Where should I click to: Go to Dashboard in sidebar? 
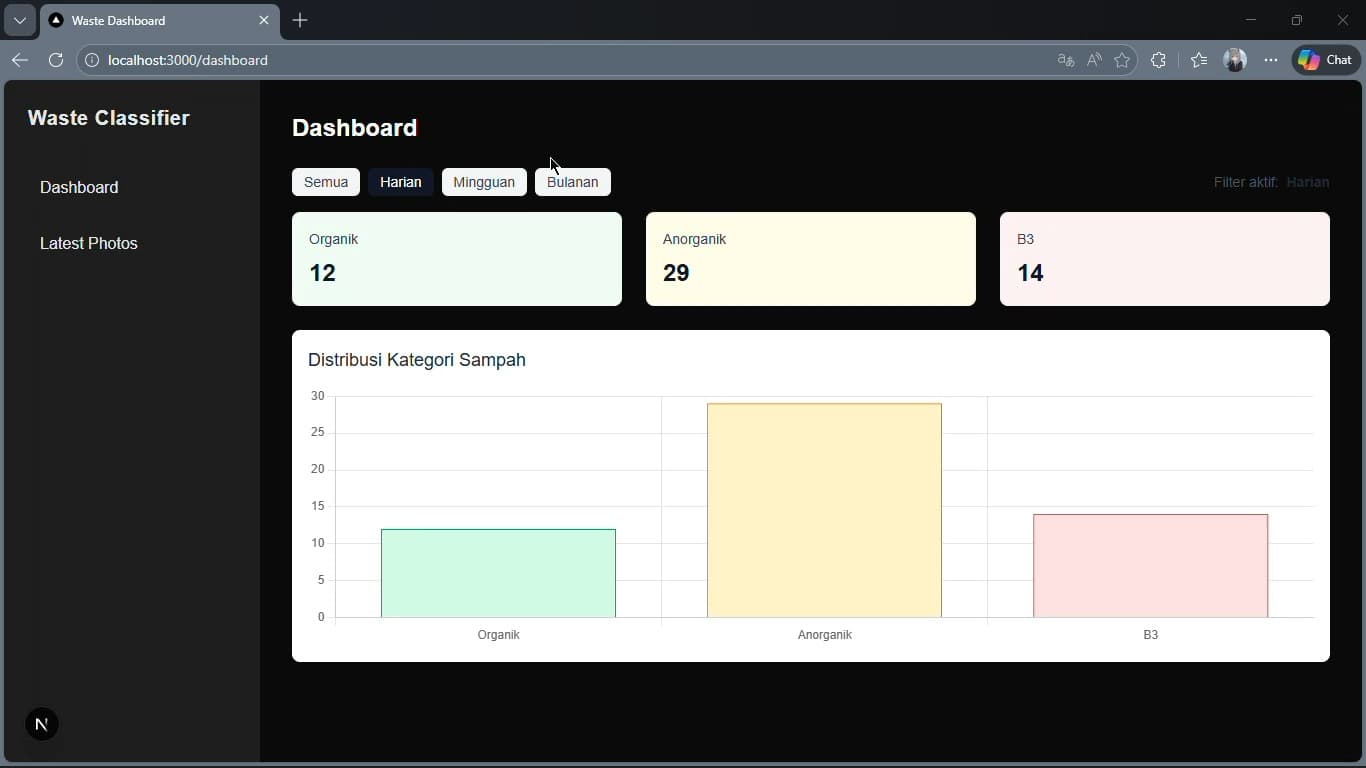tap(79, 187)
